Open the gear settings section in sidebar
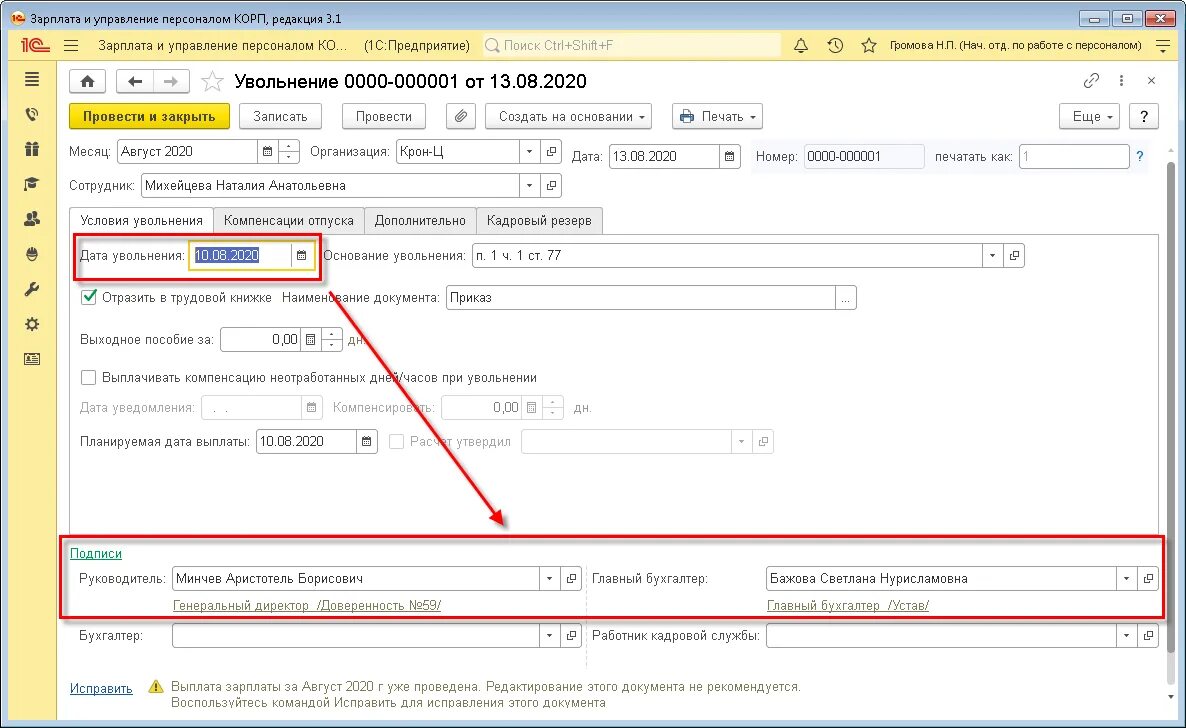 pyautogui.click(x=32, y=324)
